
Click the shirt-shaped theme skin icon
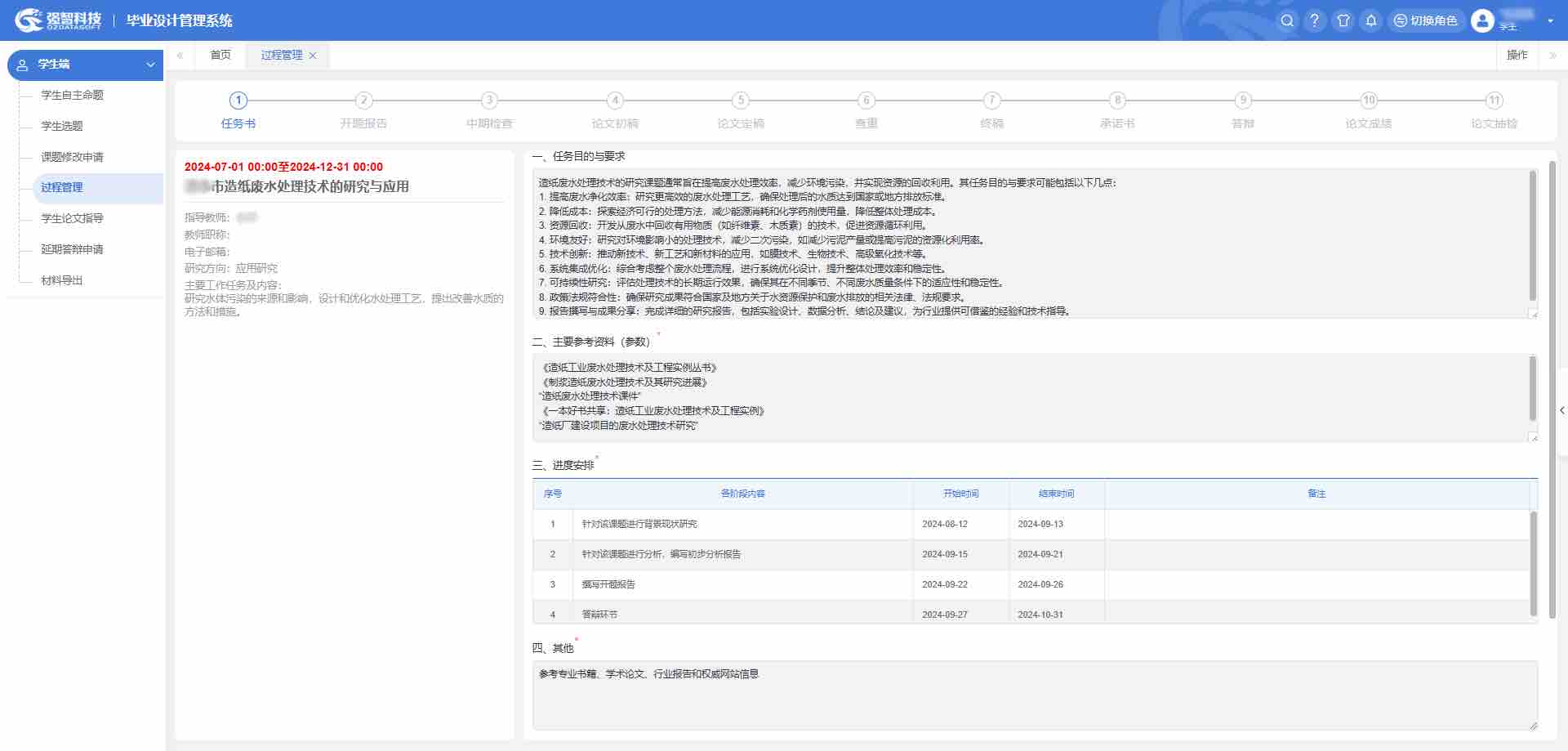1343,20
